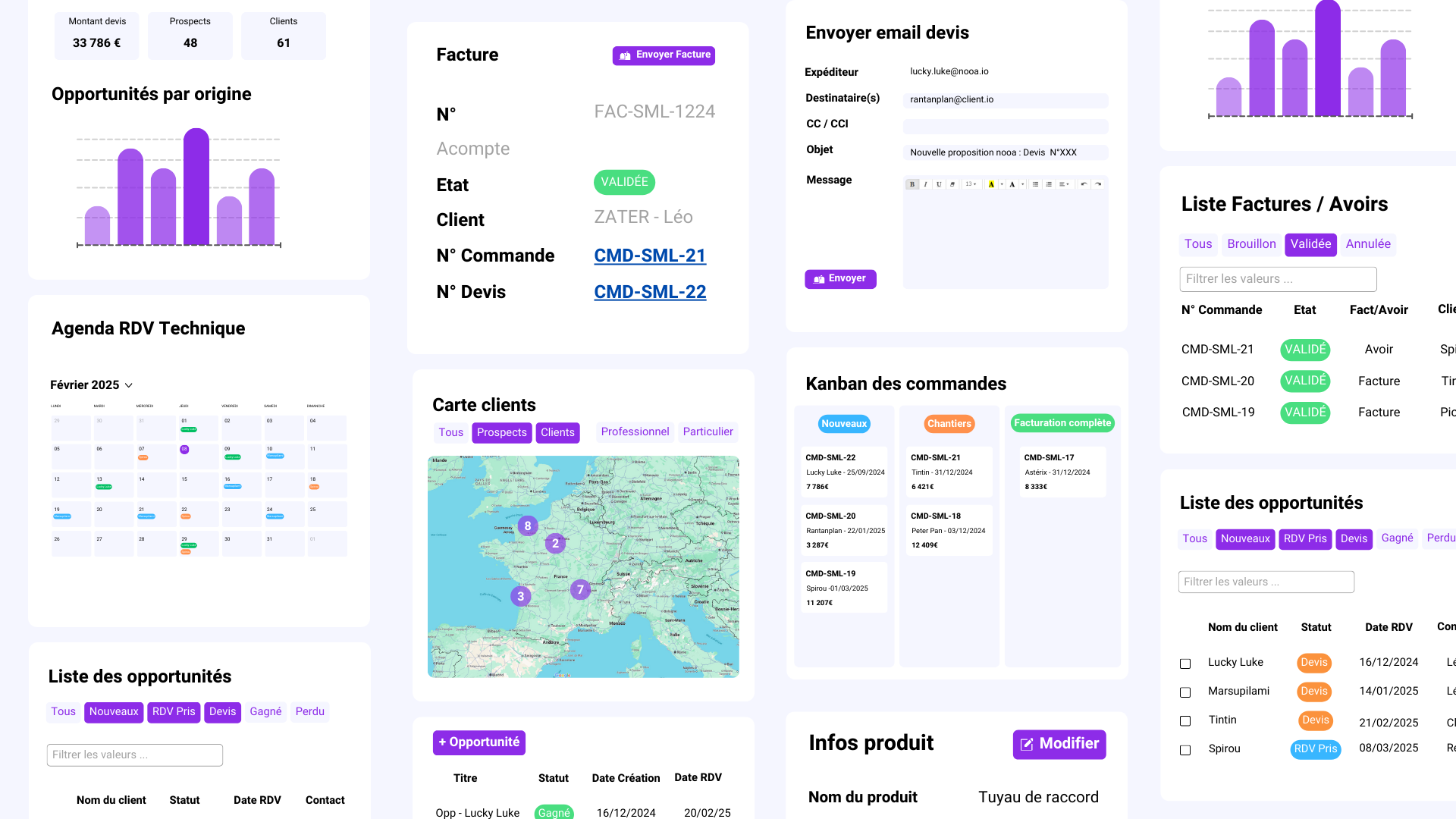The image size is (1456, 819).
Task: Tick the checkbox for Spirou
Action: pyautogui.click(x=1185, y=750)
